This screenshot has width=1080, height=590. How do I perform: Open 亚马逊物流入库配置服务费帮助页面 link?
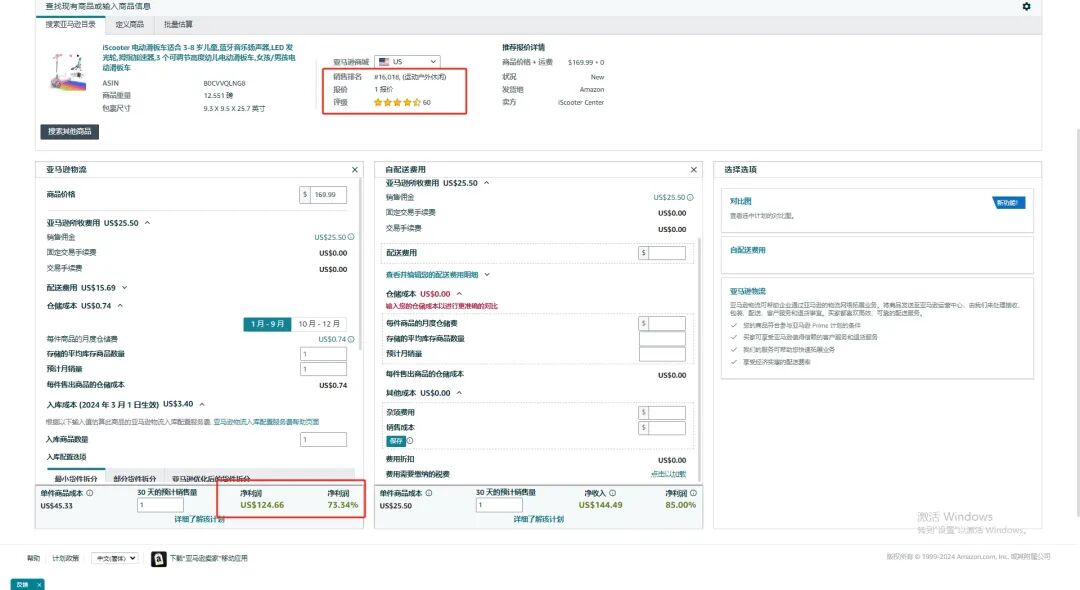coord(266,422)
